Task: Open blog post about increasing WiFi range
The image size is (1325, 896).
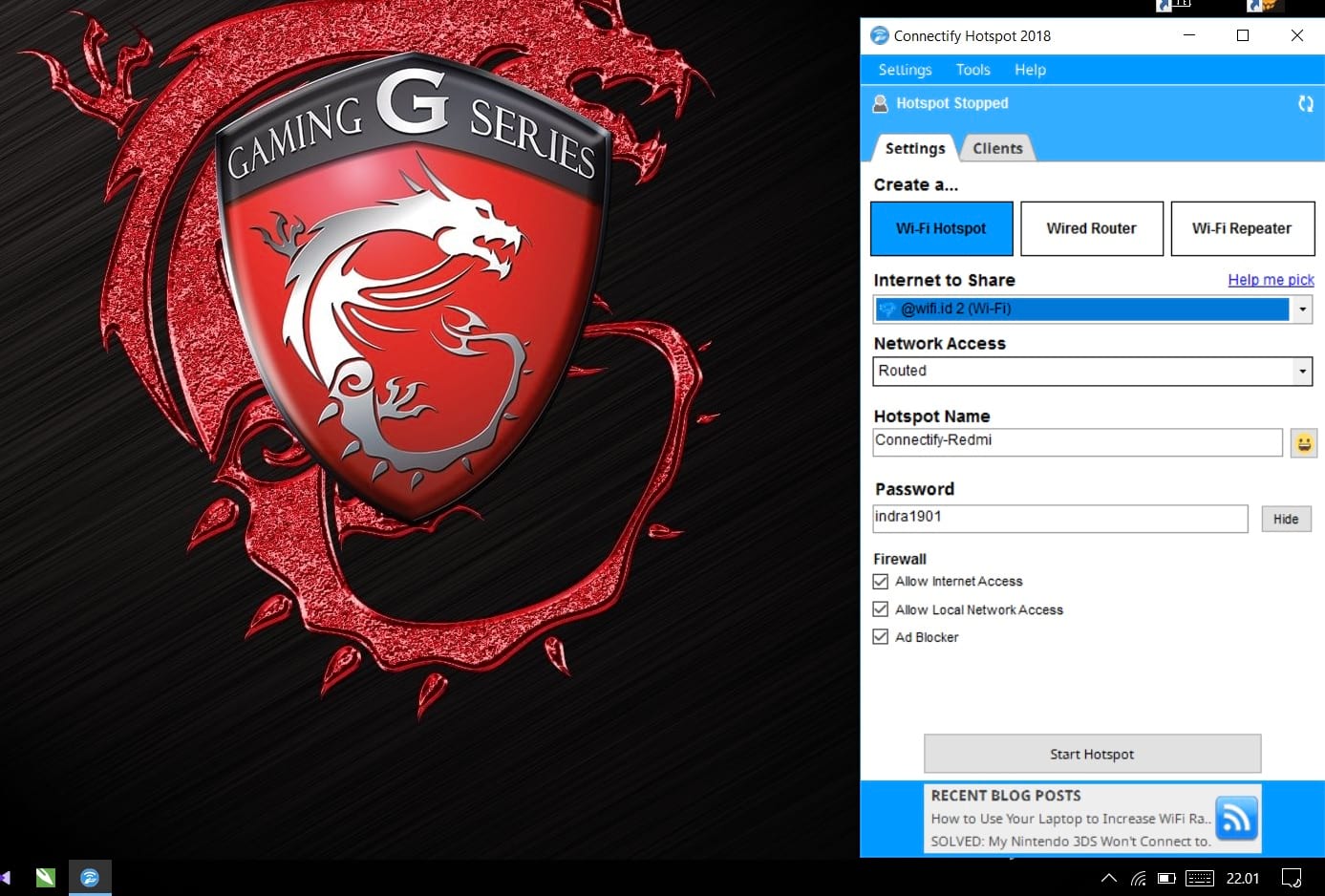Action: pos(1071,819)
